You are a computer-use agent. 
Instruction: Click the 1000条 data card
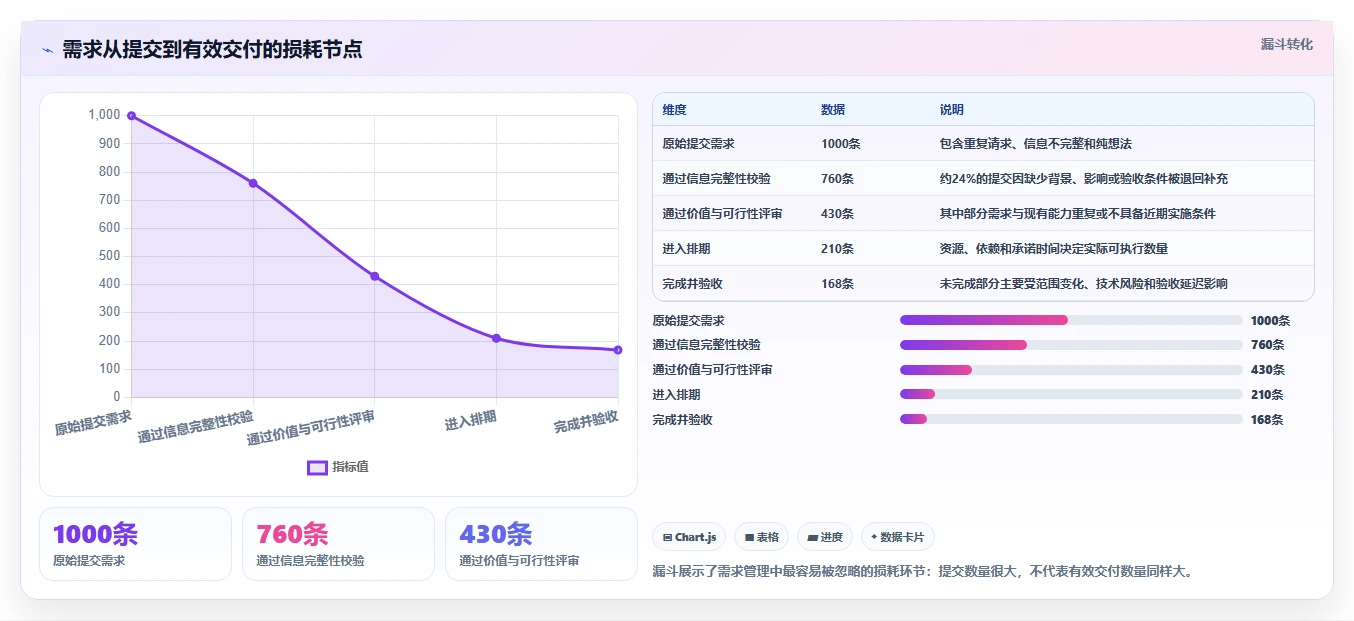point(135,544)
